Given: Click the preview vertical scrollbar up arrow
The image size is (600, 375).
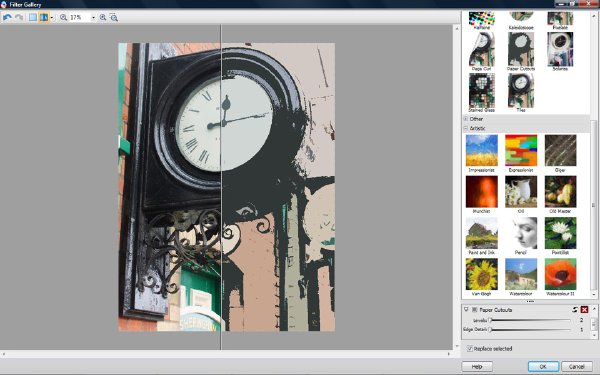Looking at the screenshot, I should tap(457, 29).
